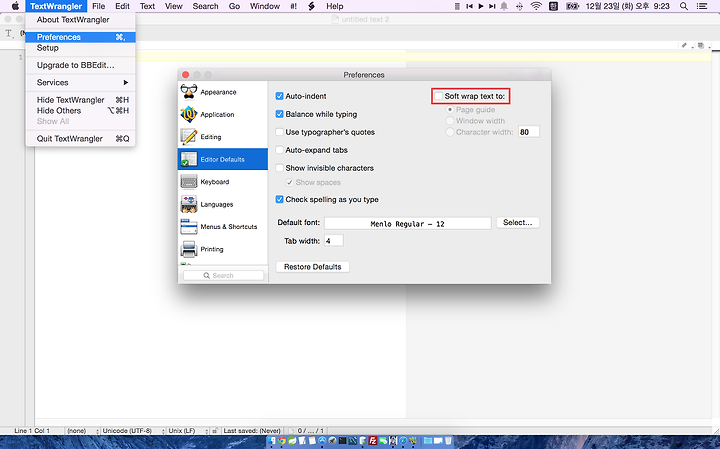Click the Tab width input field
The image size is (720, 449).
point(333,241)
